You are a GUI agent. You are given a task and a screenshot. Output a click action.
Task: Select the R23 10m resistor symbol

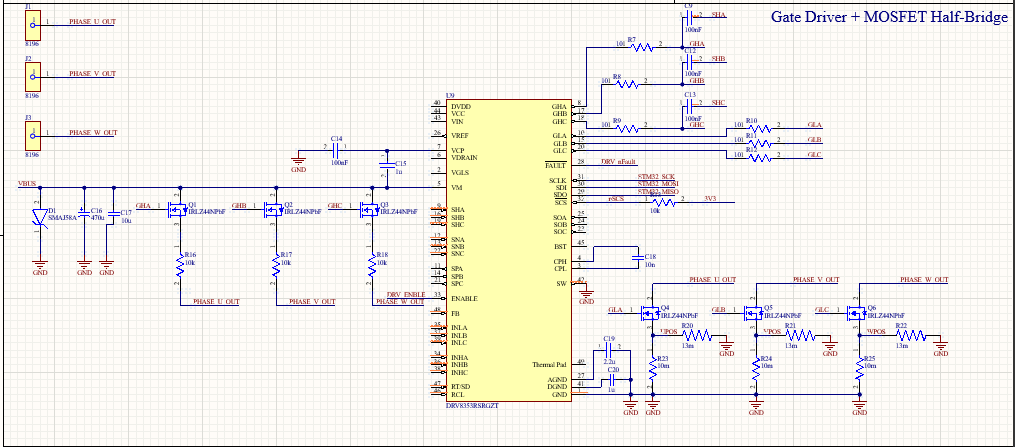click(653, 369)
